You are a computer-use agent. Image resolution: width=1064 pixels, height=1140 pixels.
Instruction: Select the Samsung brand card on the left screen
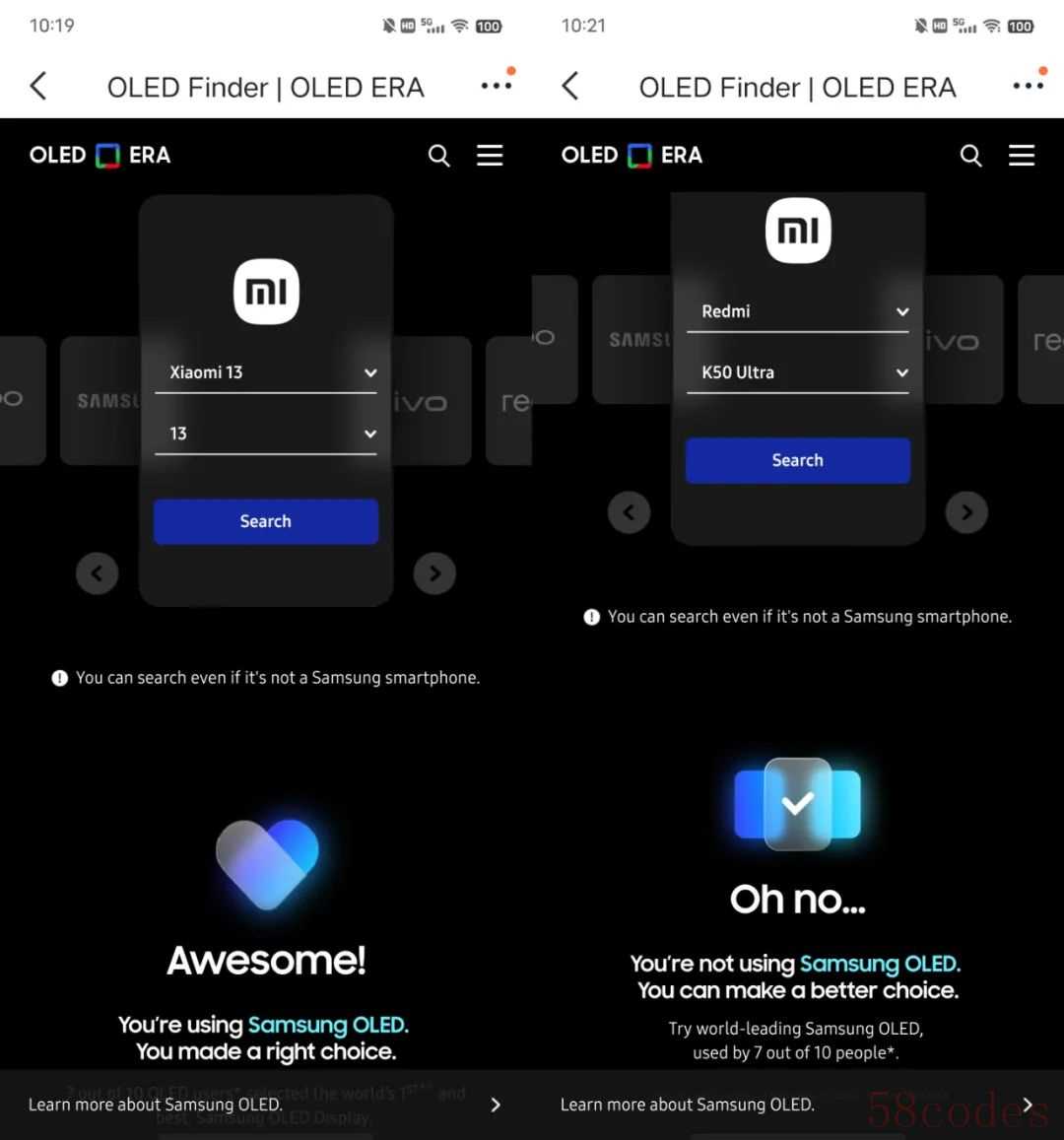(x=100, y=401)
